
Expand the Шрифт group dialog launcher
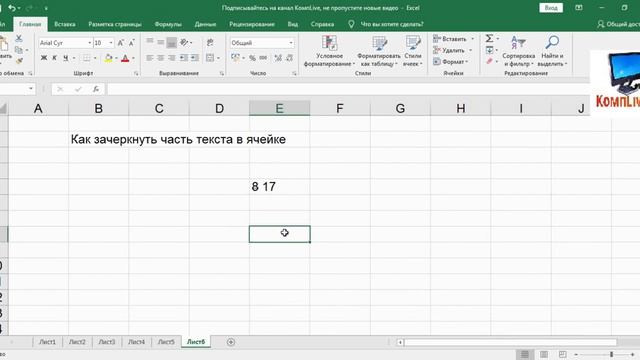[x=136, y=73]
